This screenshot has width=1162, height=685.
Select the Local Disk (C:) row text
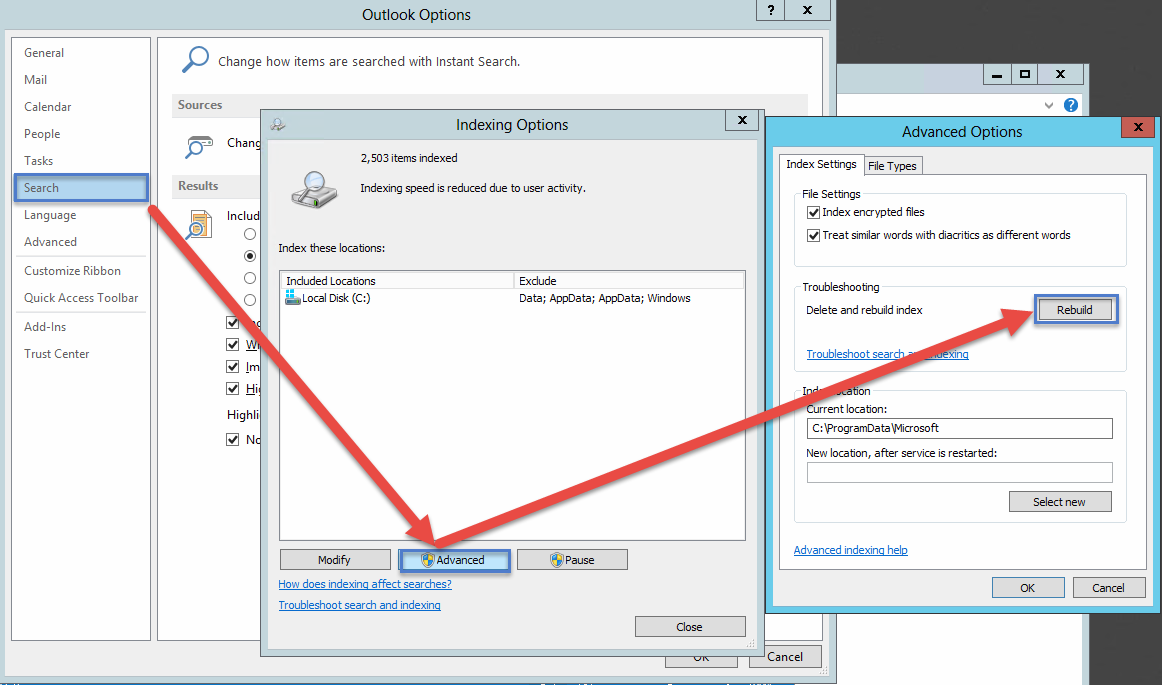coord(336,298)
